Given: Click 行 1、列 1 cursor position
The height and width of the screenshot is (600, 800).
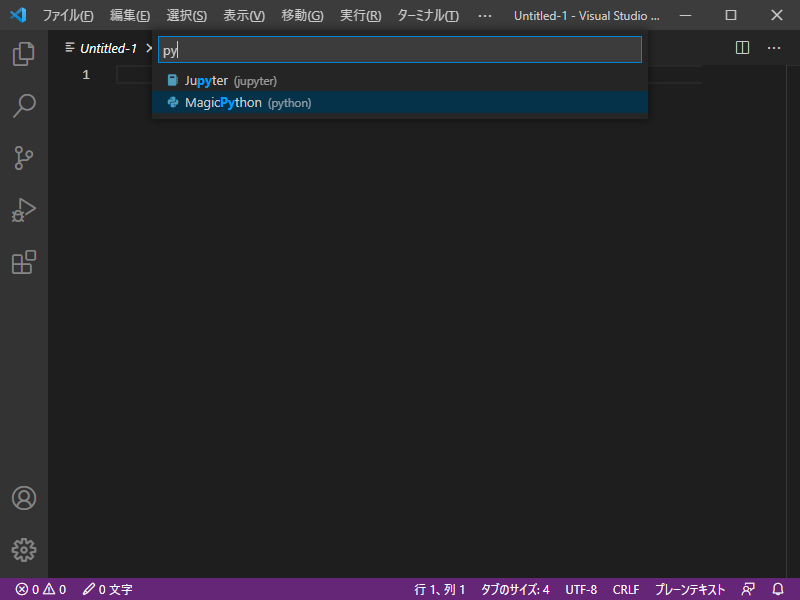Looking at the screenshot, I should [x=440, y=589].
